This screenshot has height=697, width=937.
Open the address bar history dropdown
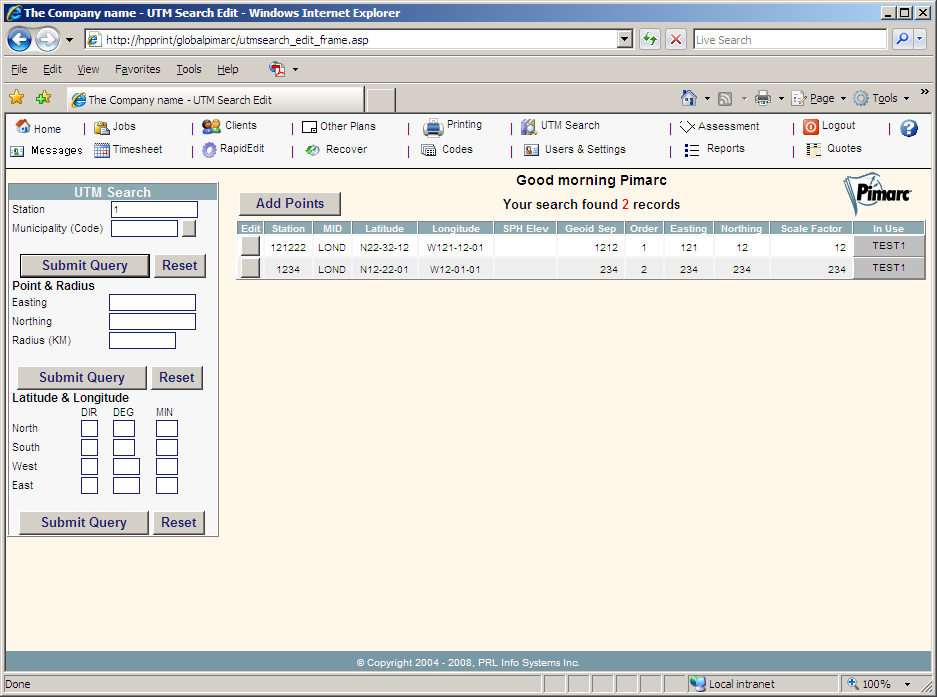coord(624,39)
